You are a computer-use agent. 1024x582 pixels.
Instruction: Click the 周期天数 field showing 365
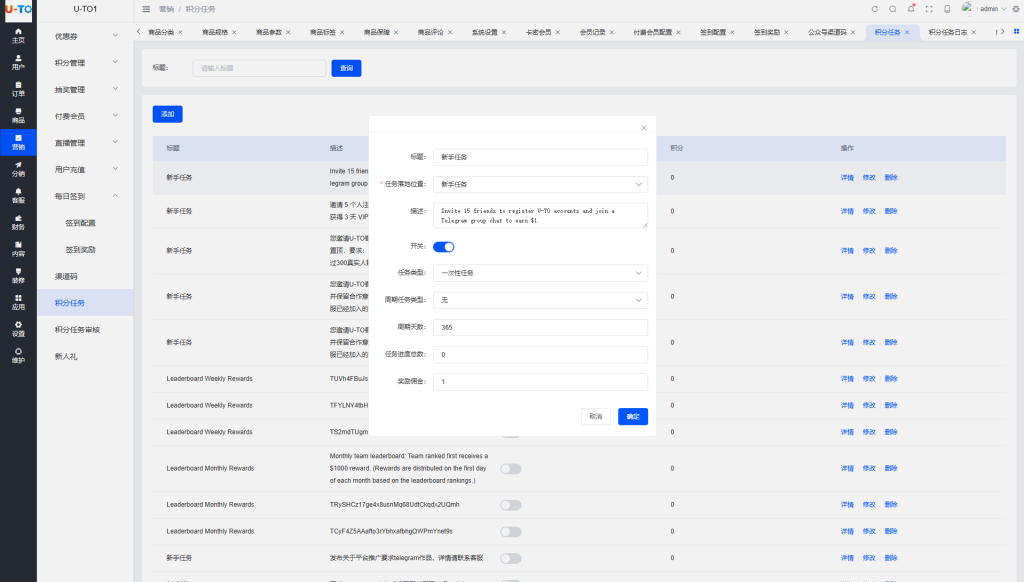[540, 327]
